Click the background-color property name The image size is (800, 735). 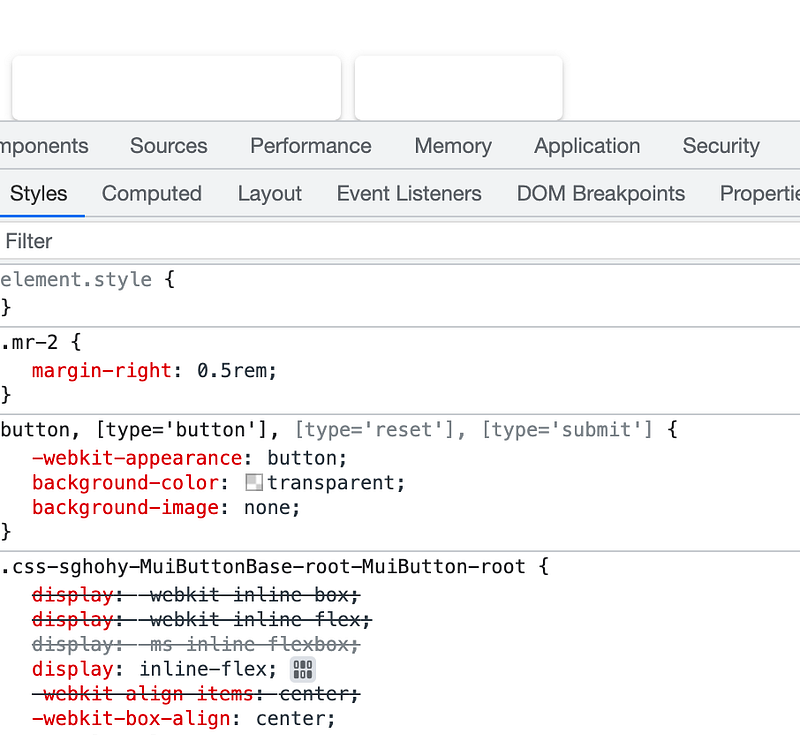point(126,483)
